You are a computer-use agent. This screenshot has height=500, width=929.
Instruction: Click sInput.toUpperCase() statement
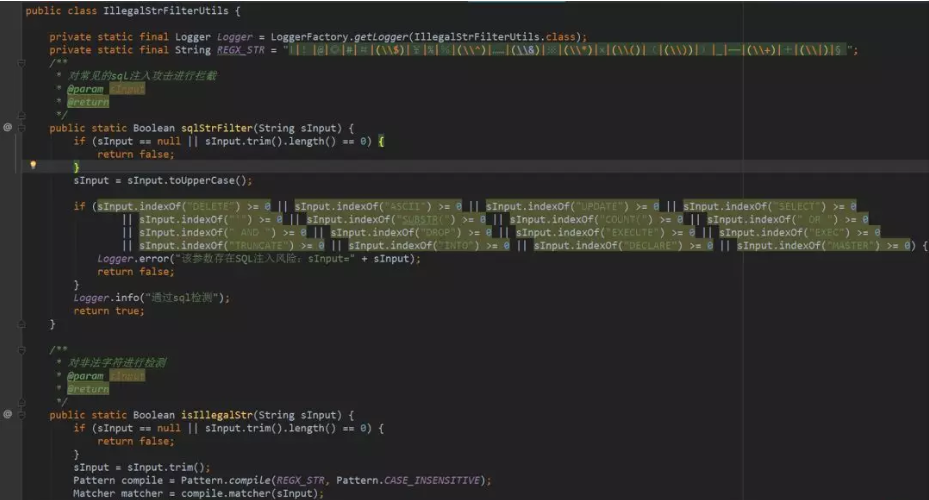coord(163,180)
